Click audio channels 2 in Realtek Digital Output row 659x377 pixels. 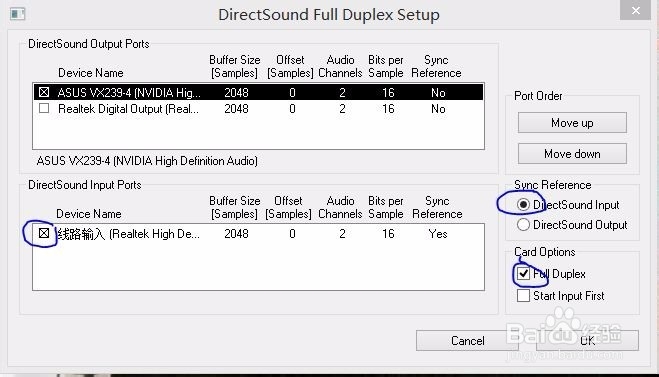(342, 109)
